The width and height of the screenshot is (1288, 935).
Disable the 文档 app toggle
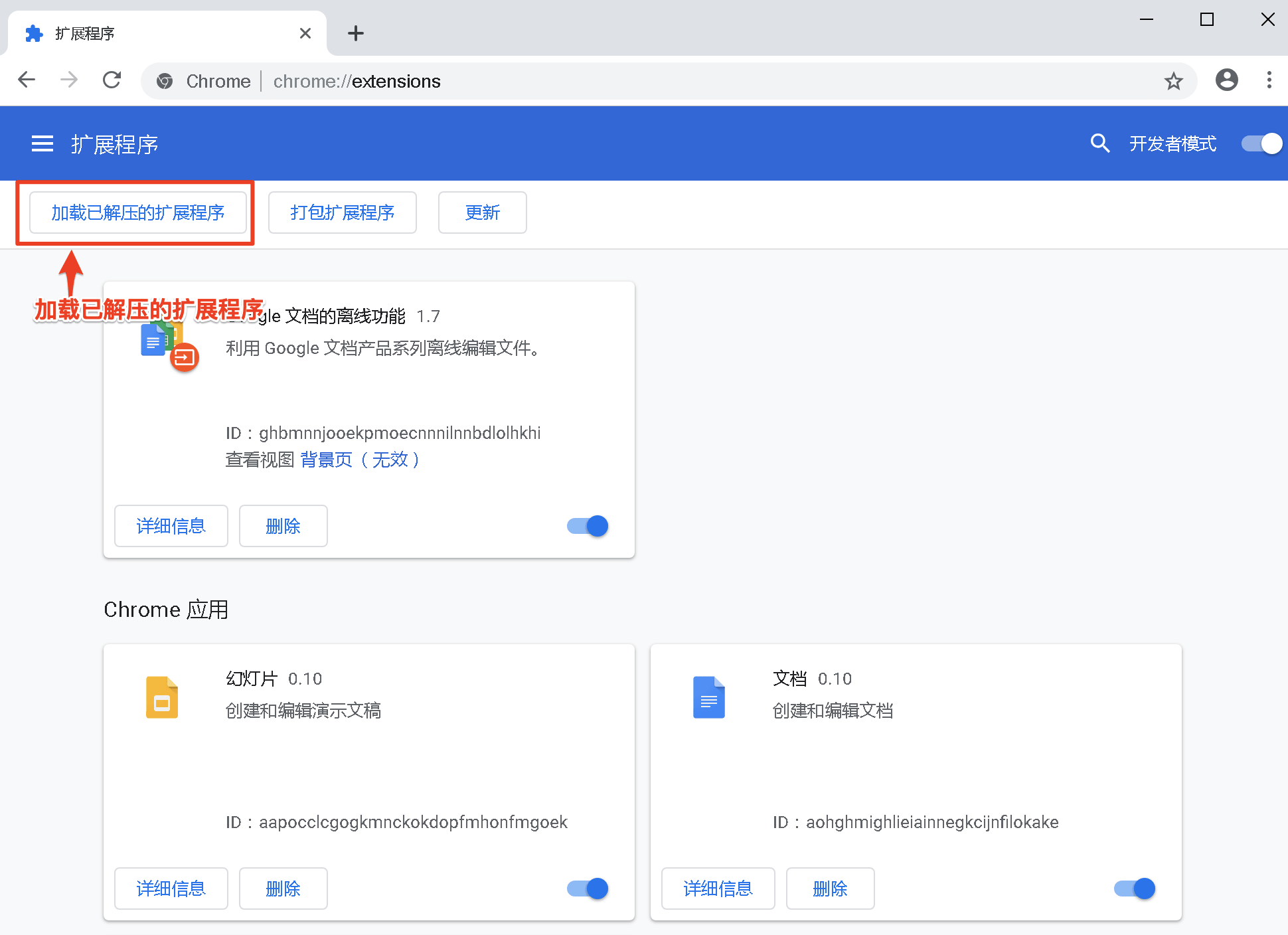(1135, 889)
